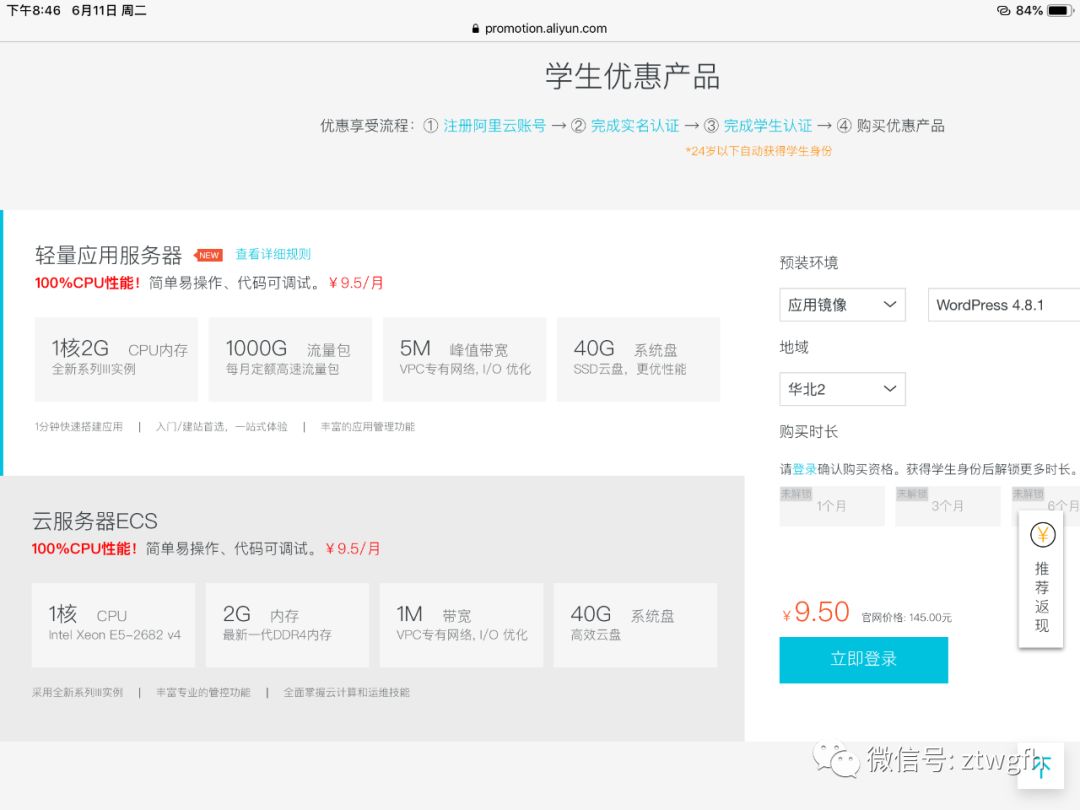Tap the lock icon in address bar
Image resolution: width=1080 pixels, height=810 pixels.
pyautogui.click(x=475, y=28)
